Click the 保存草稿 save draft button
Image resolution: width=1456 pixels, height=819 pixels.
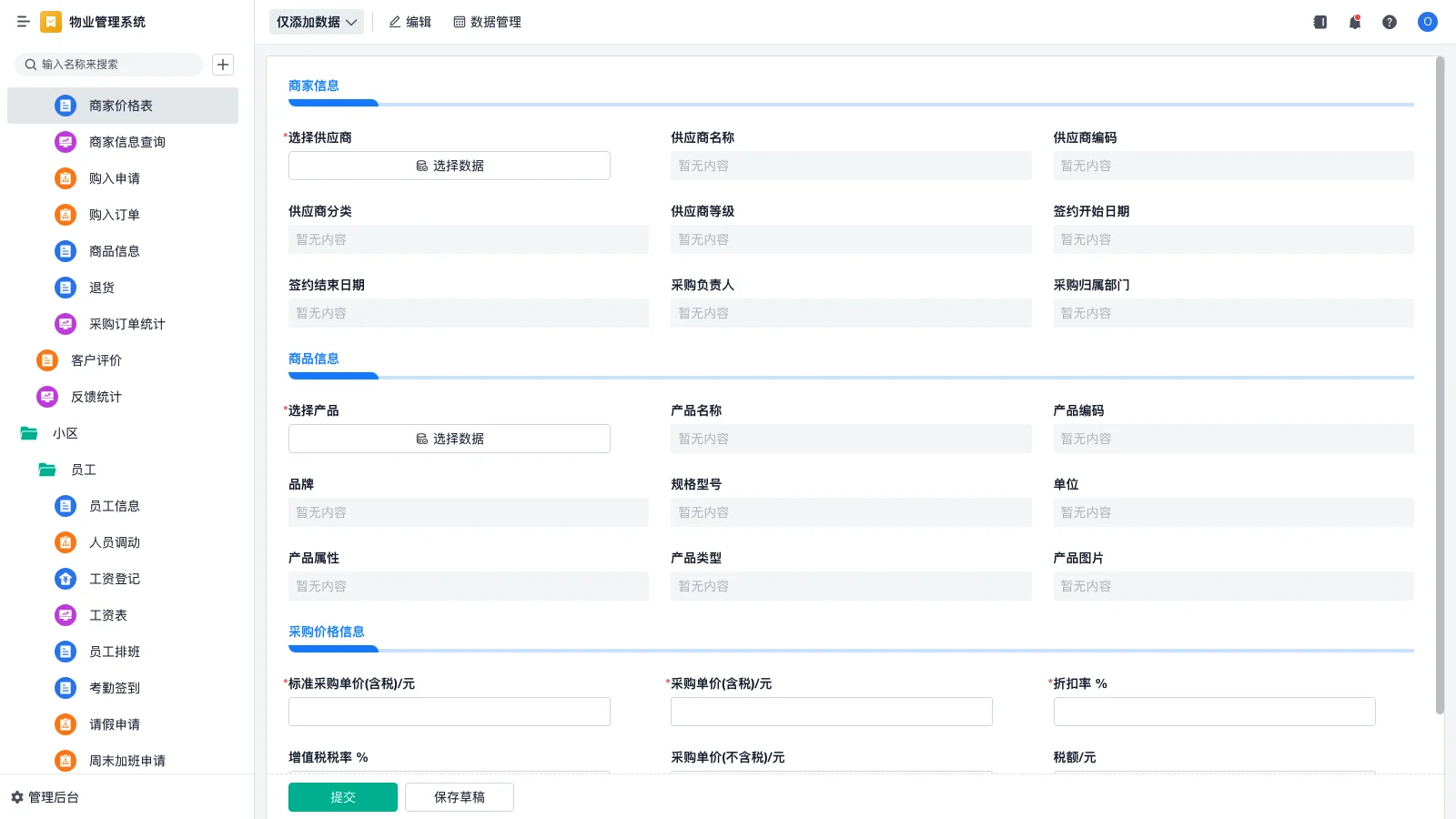coord(459,796)
